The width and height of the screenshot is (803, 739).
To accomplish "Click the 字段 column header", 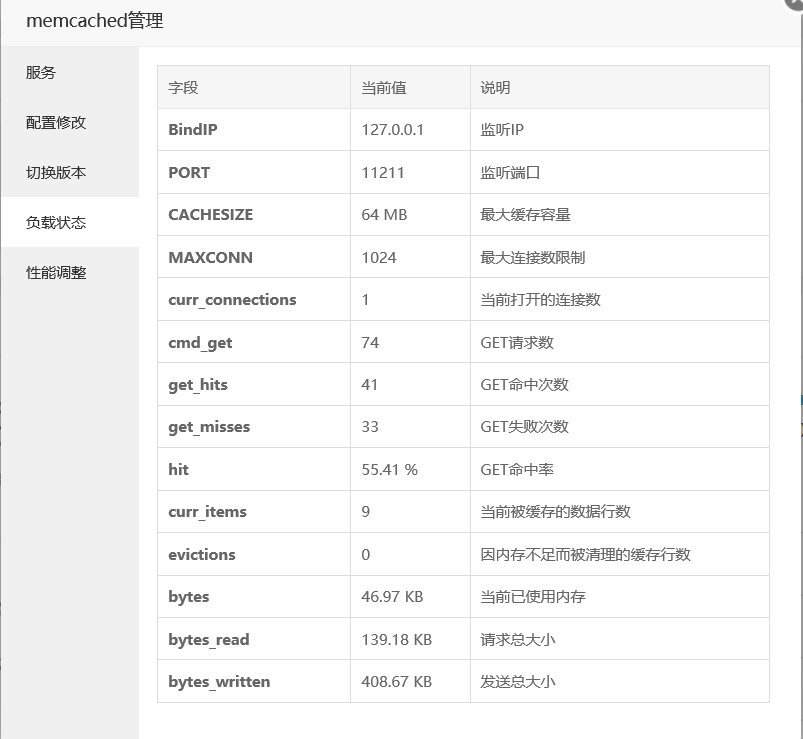I will 183,88.
